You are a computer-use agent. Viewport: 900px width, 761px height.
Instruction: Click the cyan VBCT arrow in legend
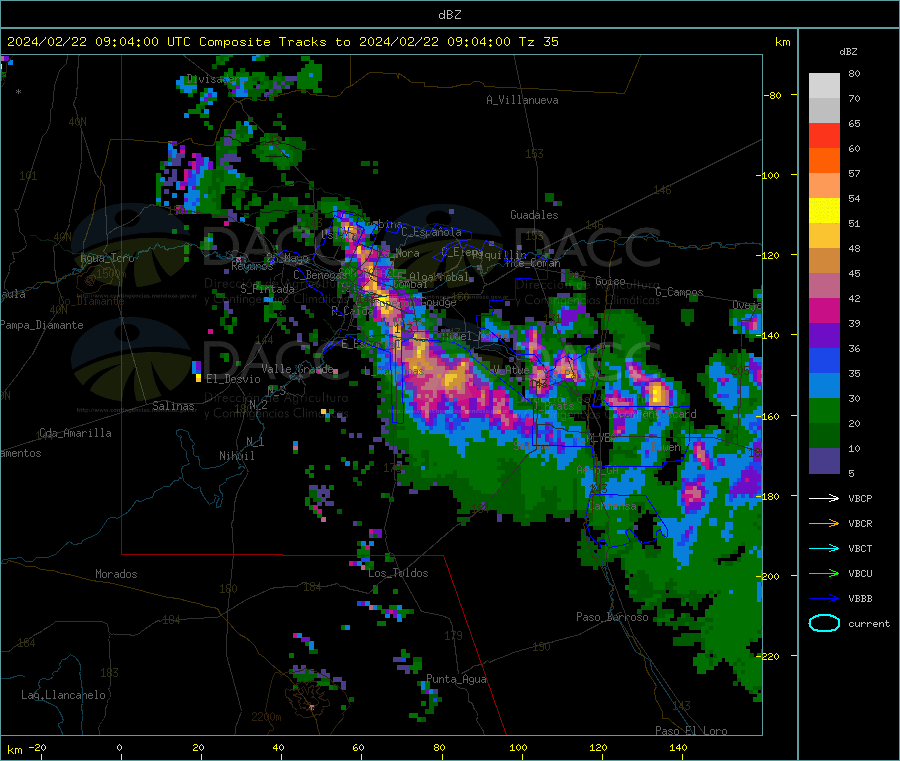[x=824, y=549]
